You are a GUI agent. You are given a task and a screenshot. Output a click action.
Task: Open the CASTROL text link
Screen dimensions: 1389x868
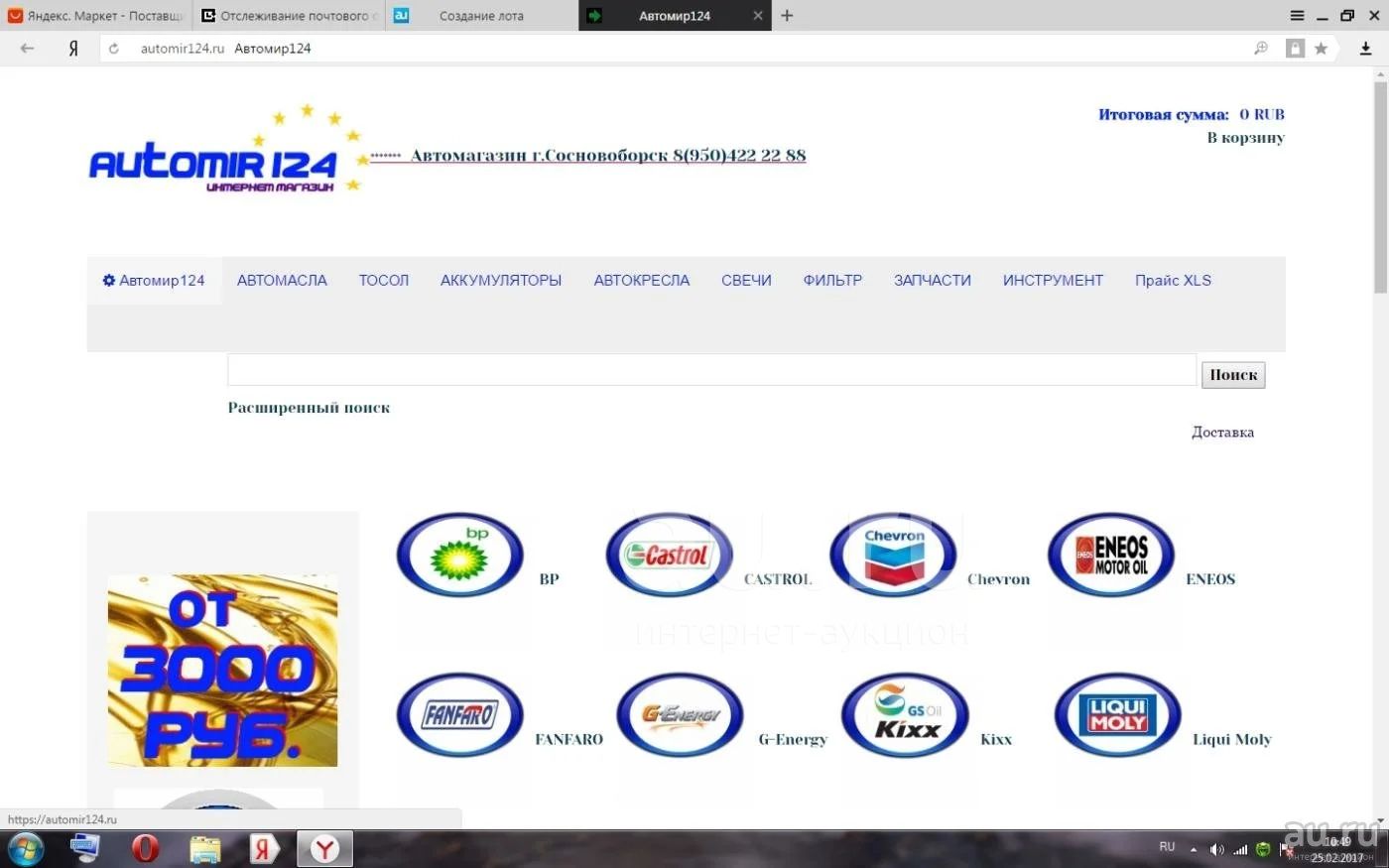click(778, 579)
